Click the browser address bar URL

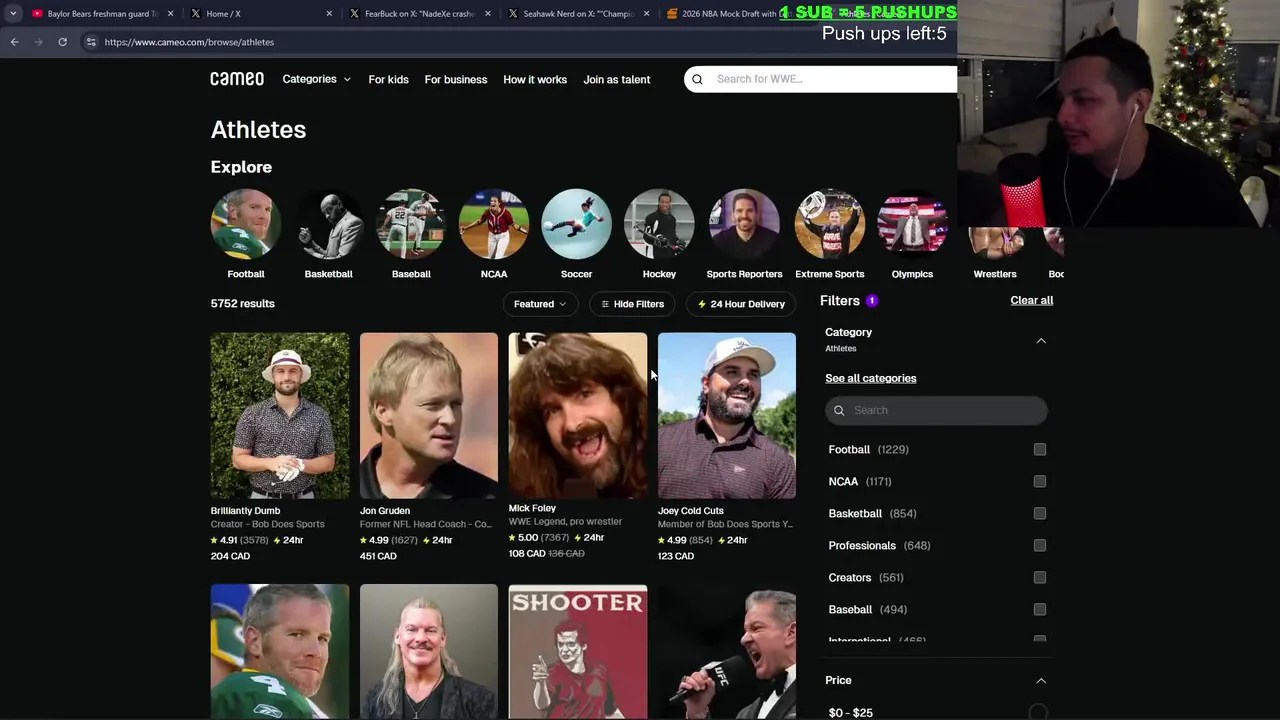(x=189, y=42)
